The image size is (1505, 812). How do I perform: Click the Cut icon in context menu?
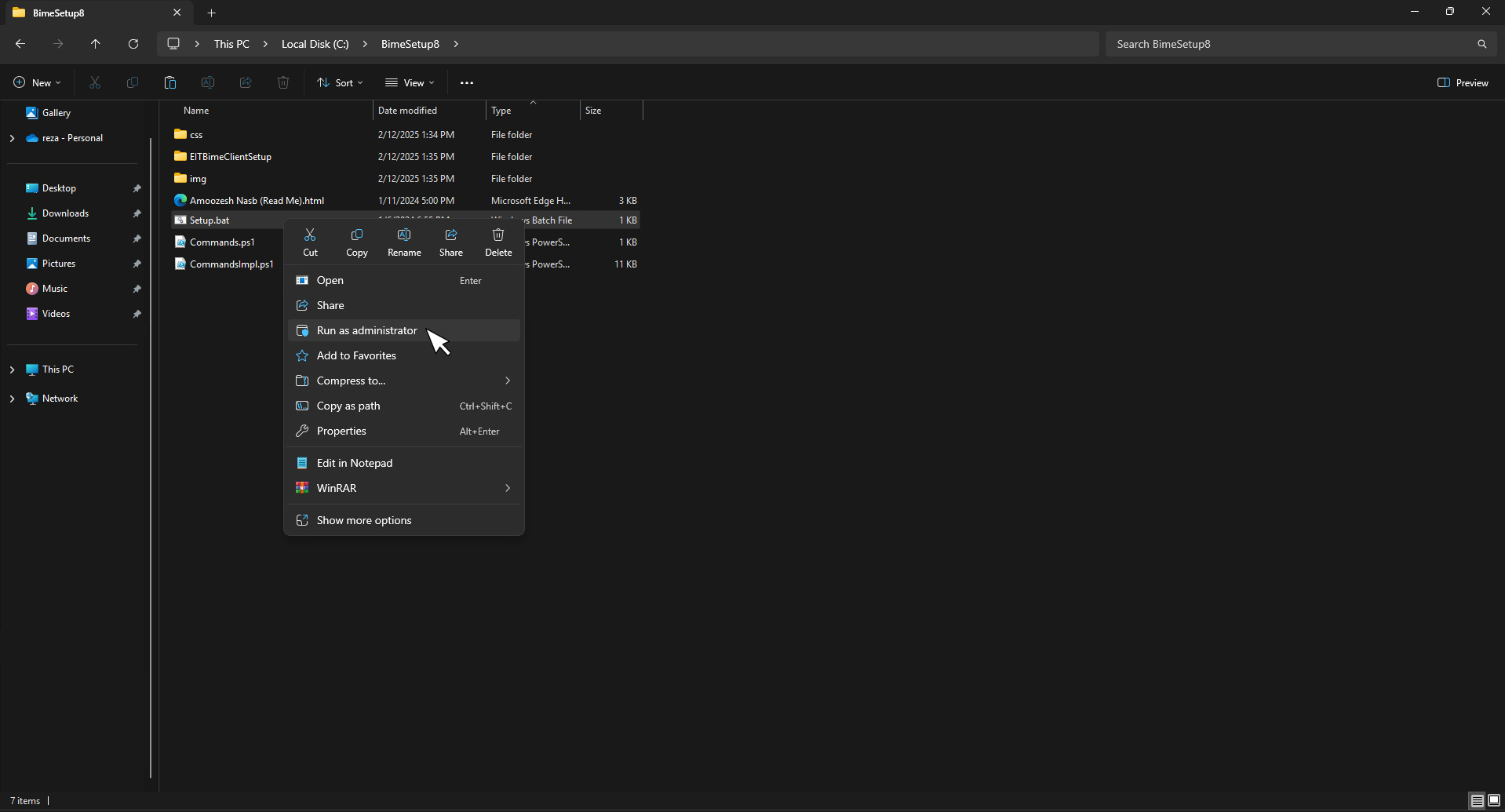click(x=310, y=235)
